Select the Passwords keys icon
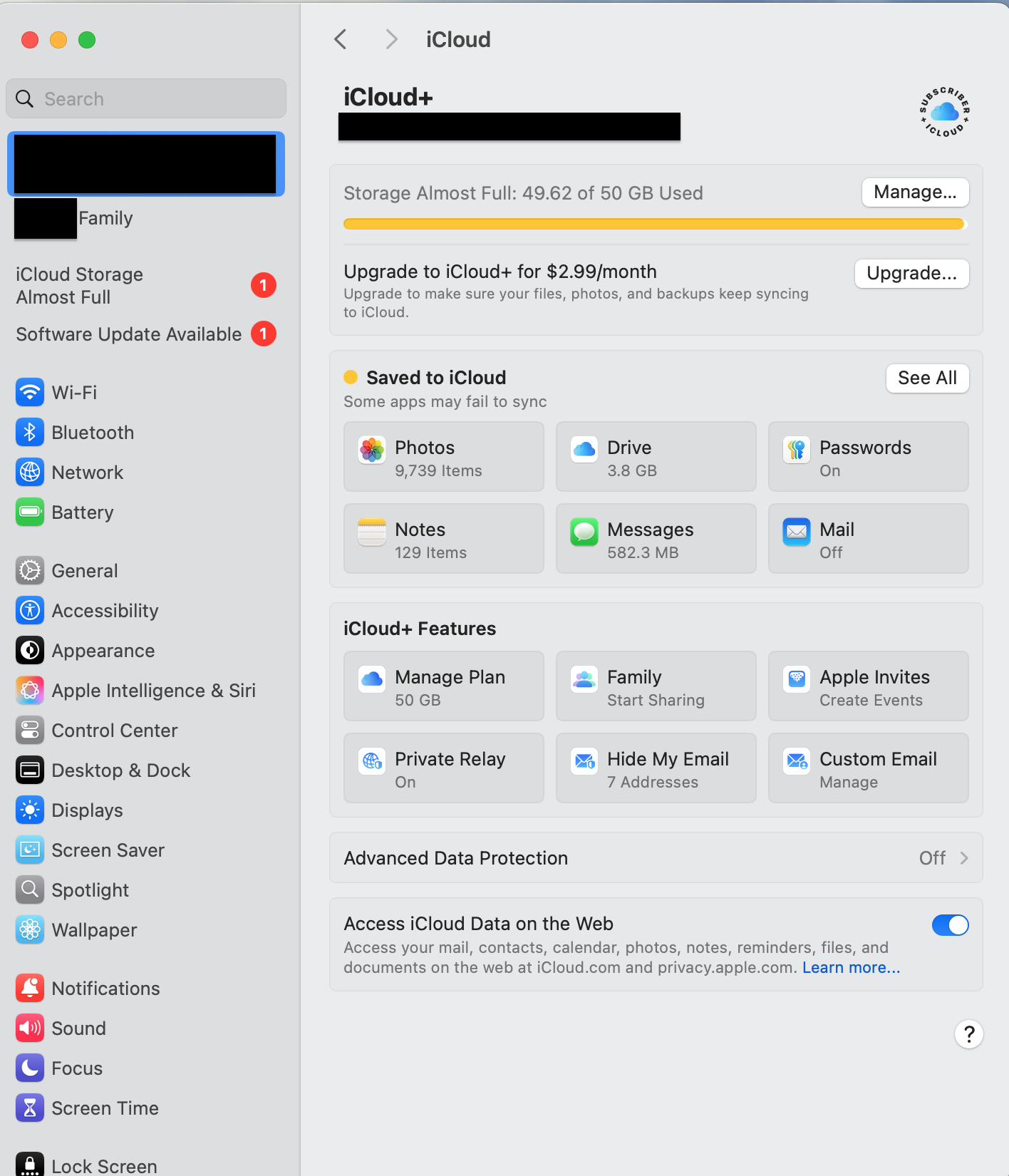This screenshot has height=1176, width=1009. [x=797, y=450]
